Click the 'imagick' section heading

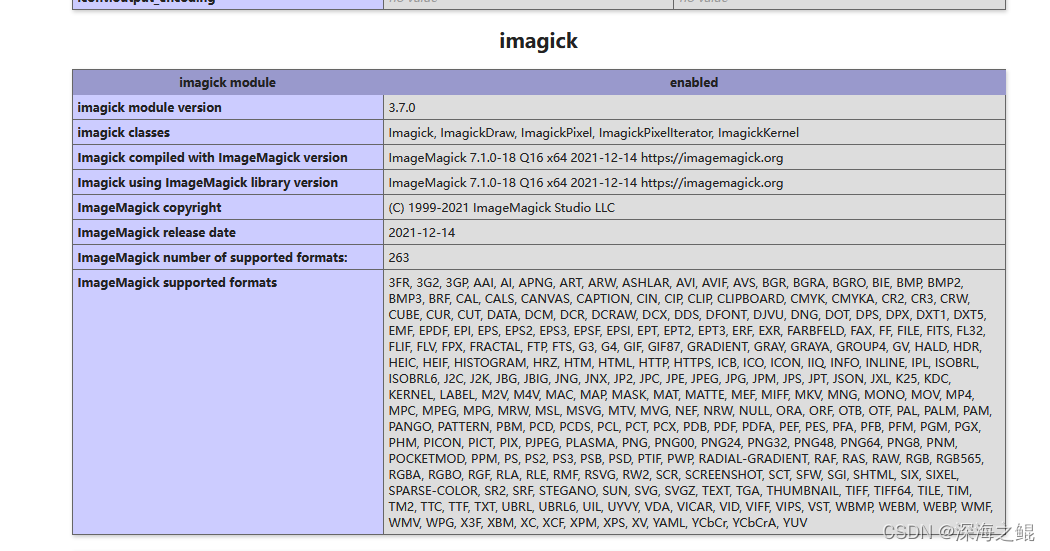[538, 41]
